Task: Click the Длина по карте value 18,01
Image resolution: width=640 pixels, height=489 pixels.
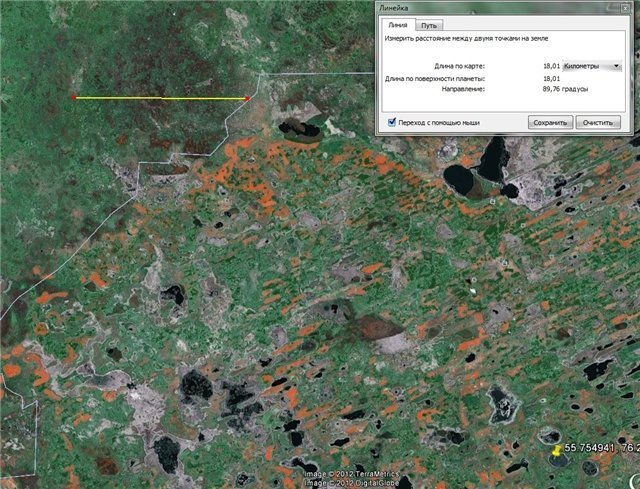Action: [550, 66]
